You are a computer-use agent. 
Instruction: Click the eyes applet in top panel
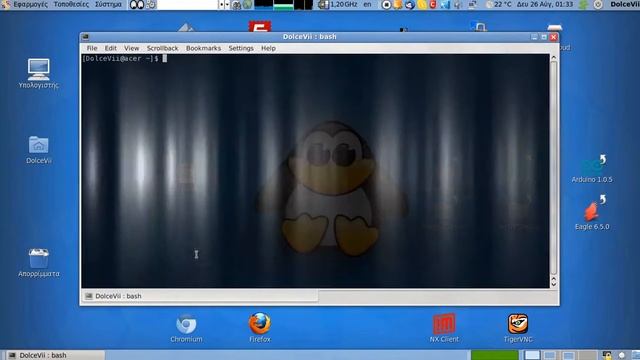[x=137, y=5]
